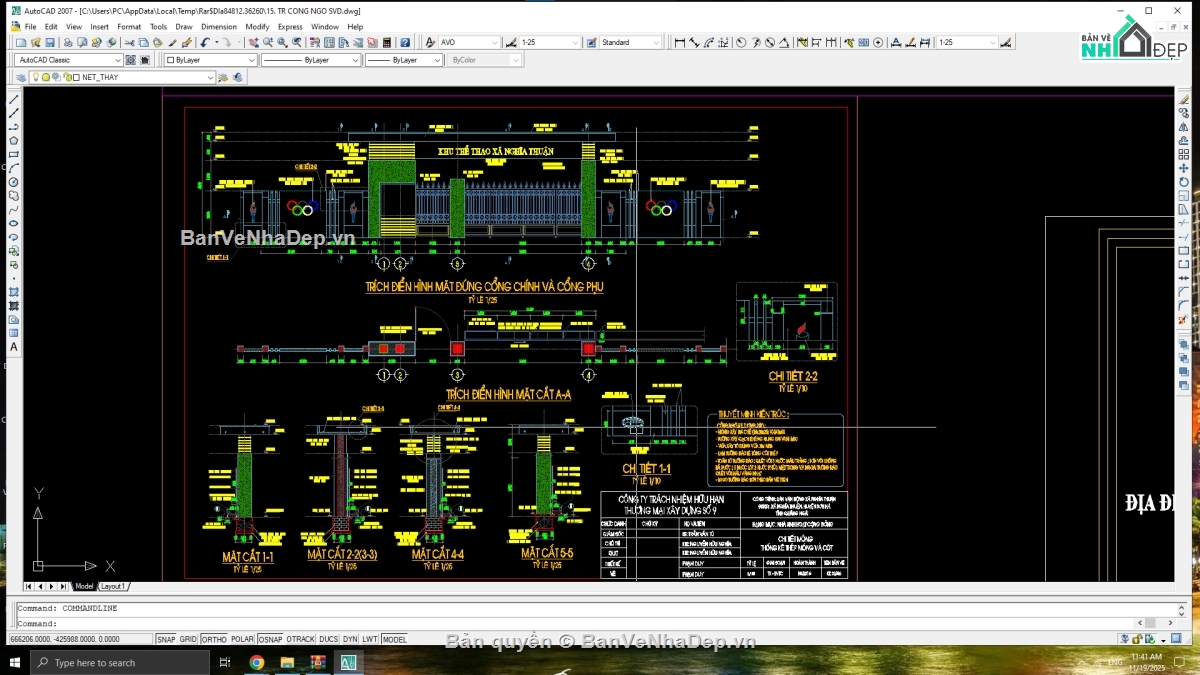The image size is (1200, 675).
Task: Select the Aligned dimension tool
Action: tap(693, 43)
